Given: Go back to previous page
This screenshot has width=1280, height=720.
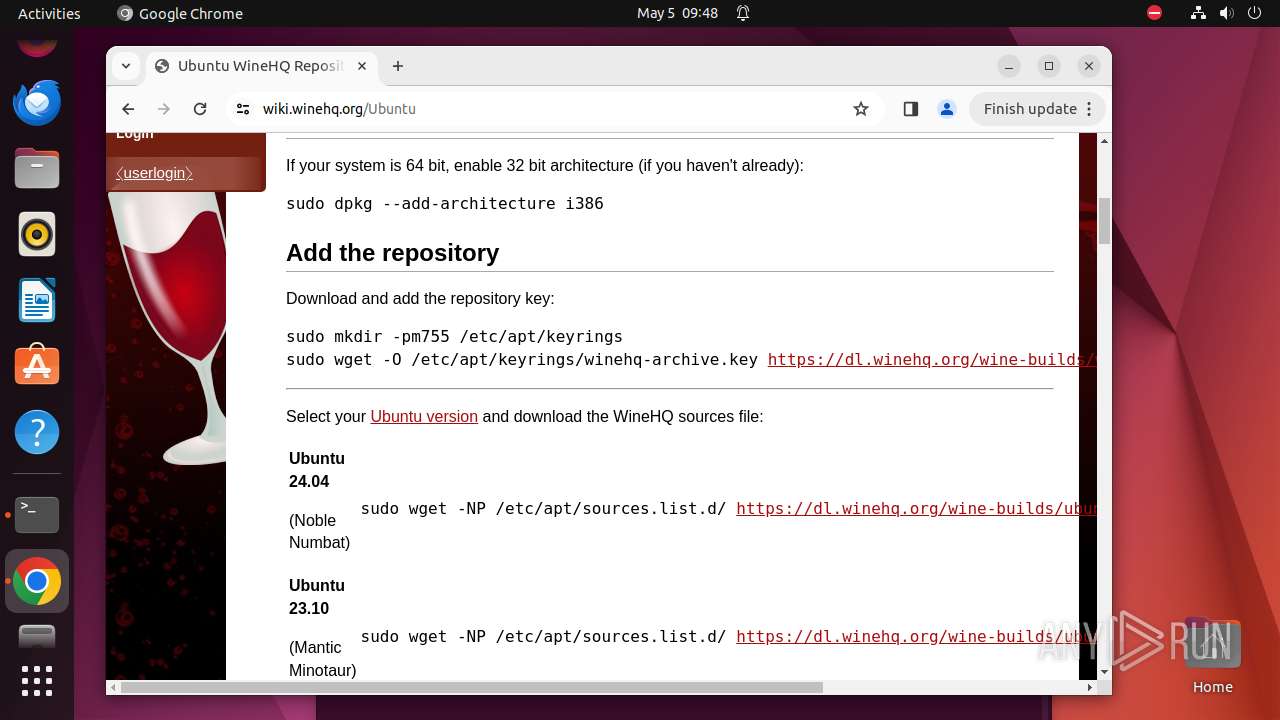Looking at the screenshot, I should click(x=128, y=109).
